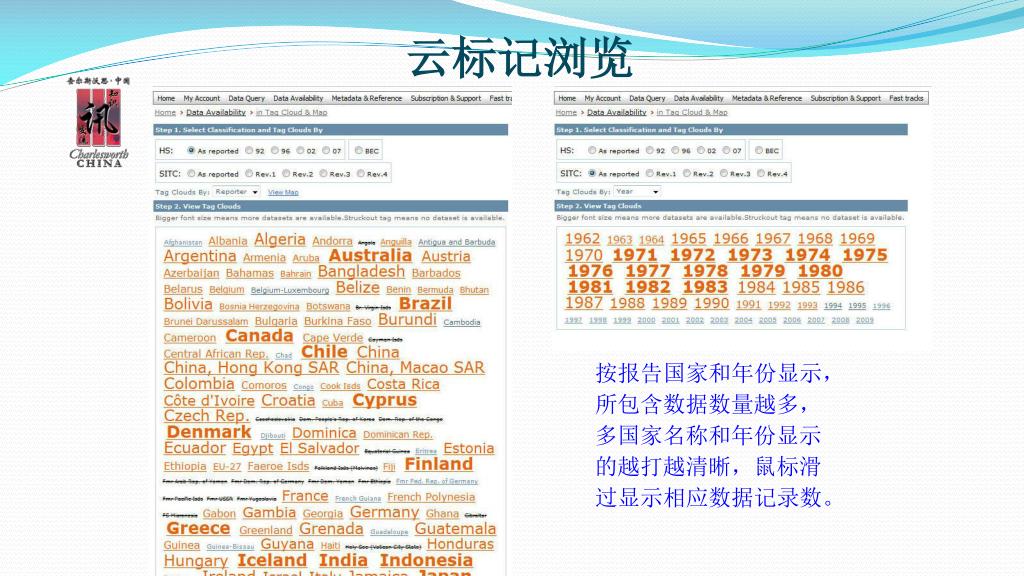Open the year 1962 tag
This screenshot has width=1024, height=576.
point(582,239)
